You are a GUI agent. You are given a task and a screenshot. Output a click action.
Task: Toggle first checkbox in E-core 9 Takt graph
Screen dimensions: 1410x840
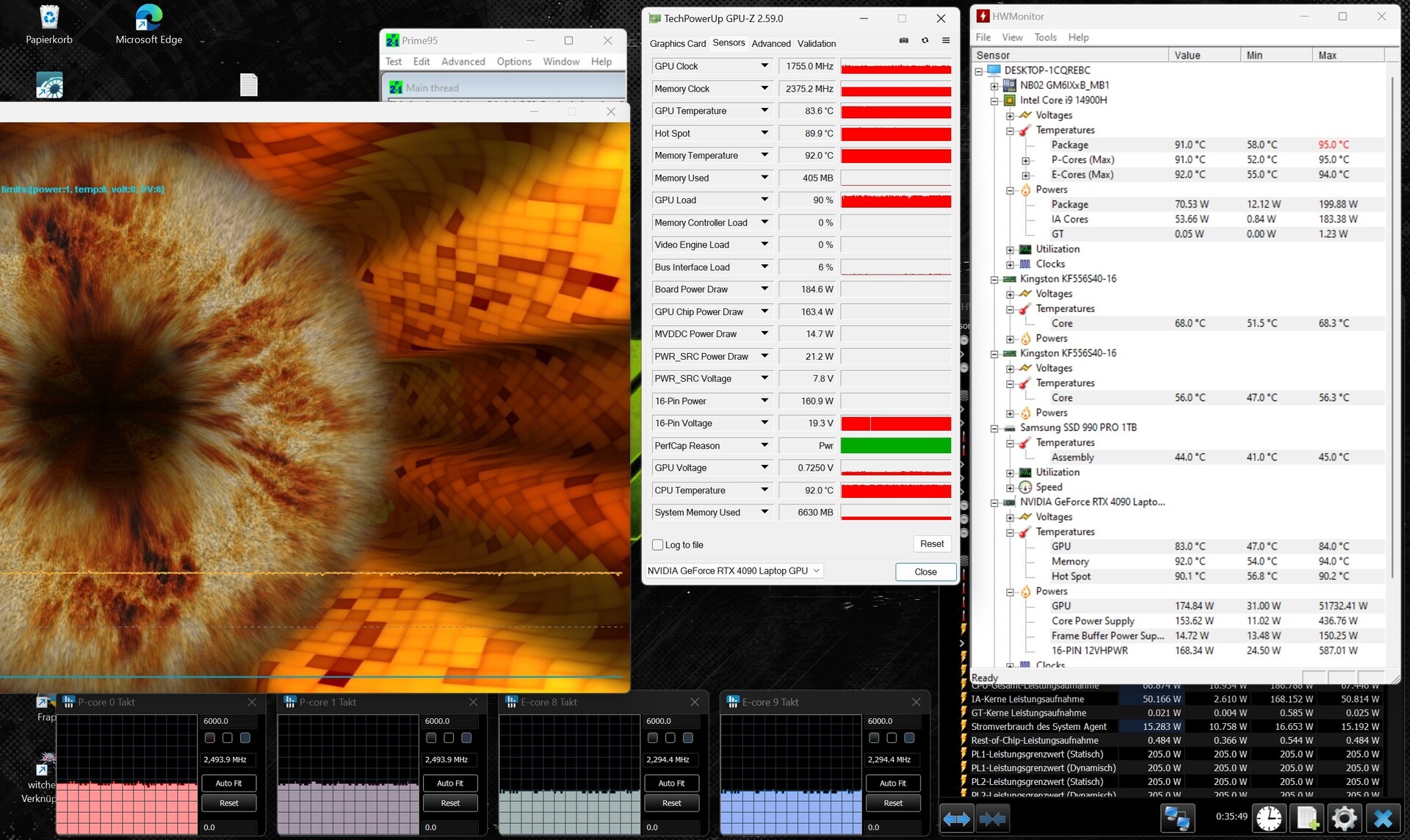coord(874,738)
